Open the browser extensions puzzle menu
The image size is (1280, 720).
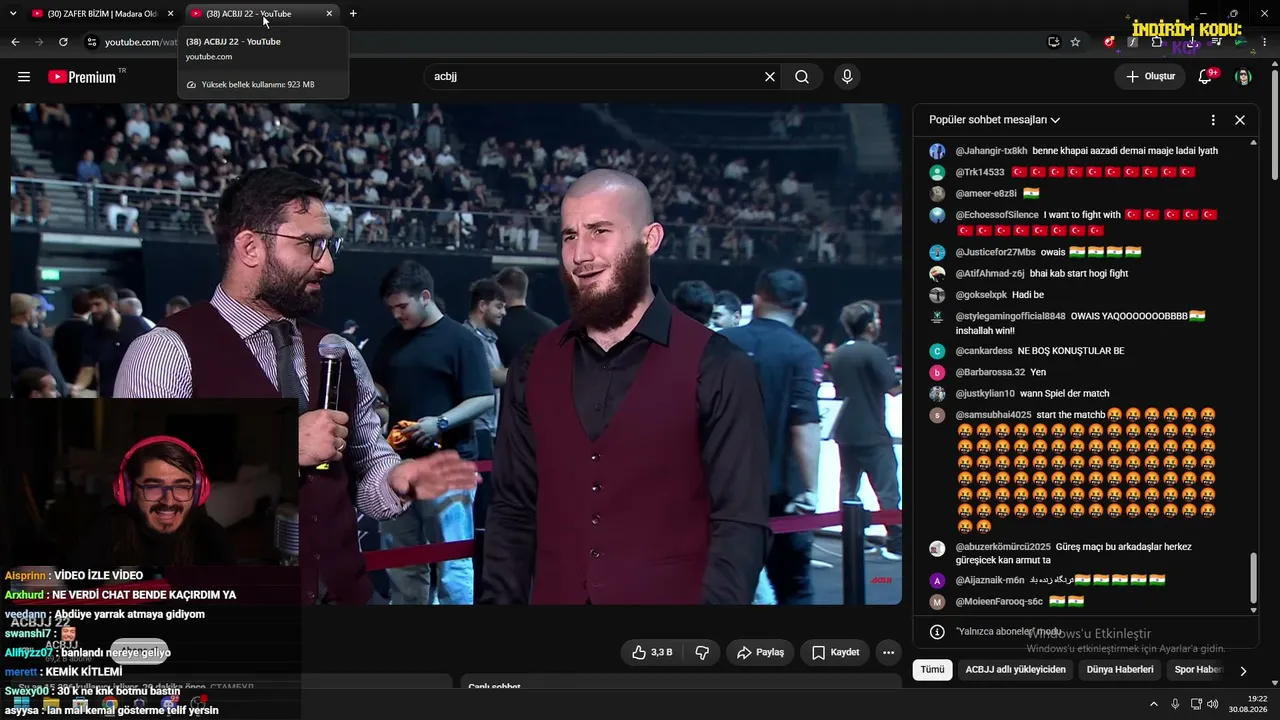(x=1157, y=42)
